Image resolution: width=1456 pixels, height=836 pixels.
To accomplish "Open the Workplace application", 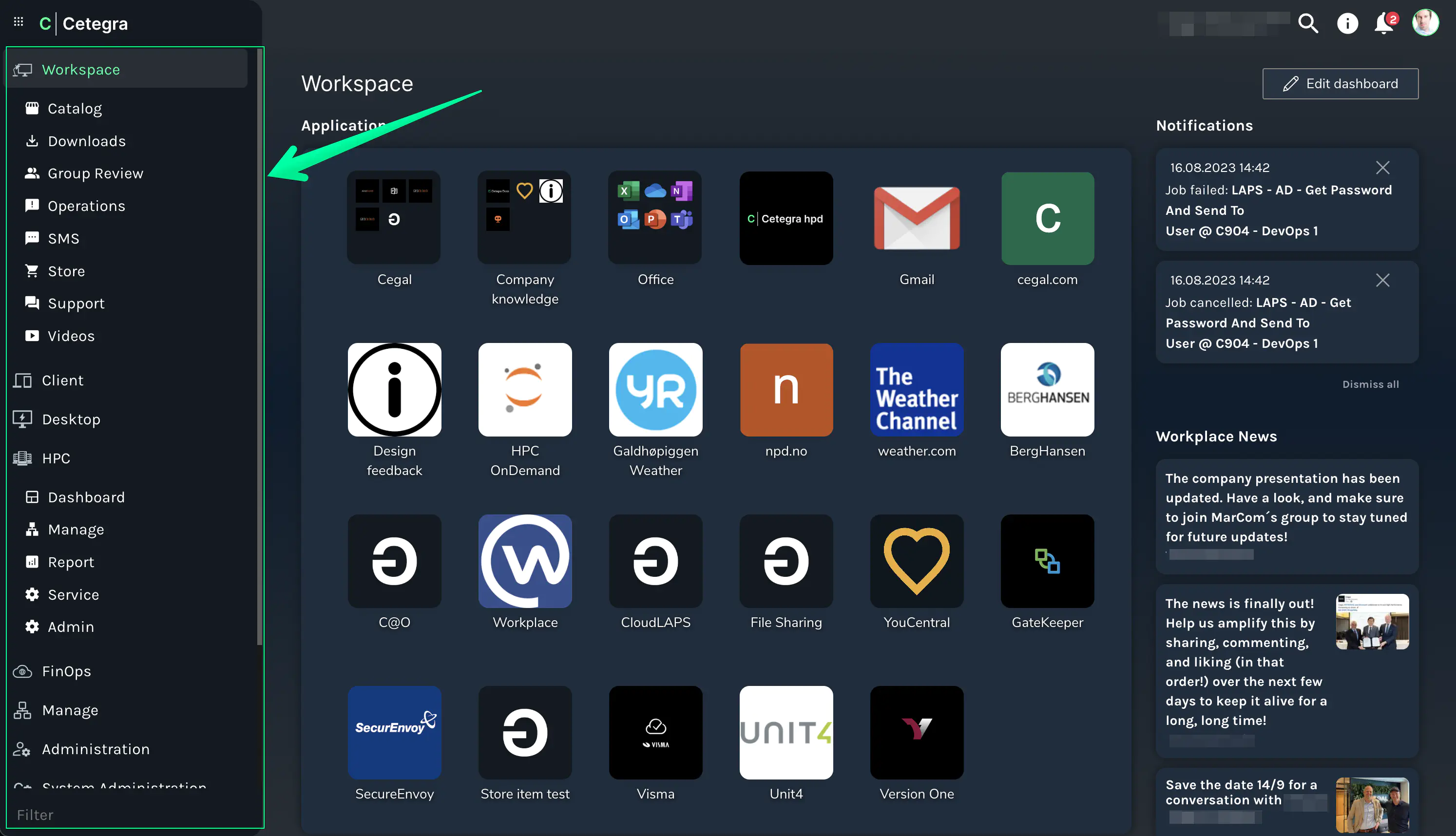I will tap(525, 562).
